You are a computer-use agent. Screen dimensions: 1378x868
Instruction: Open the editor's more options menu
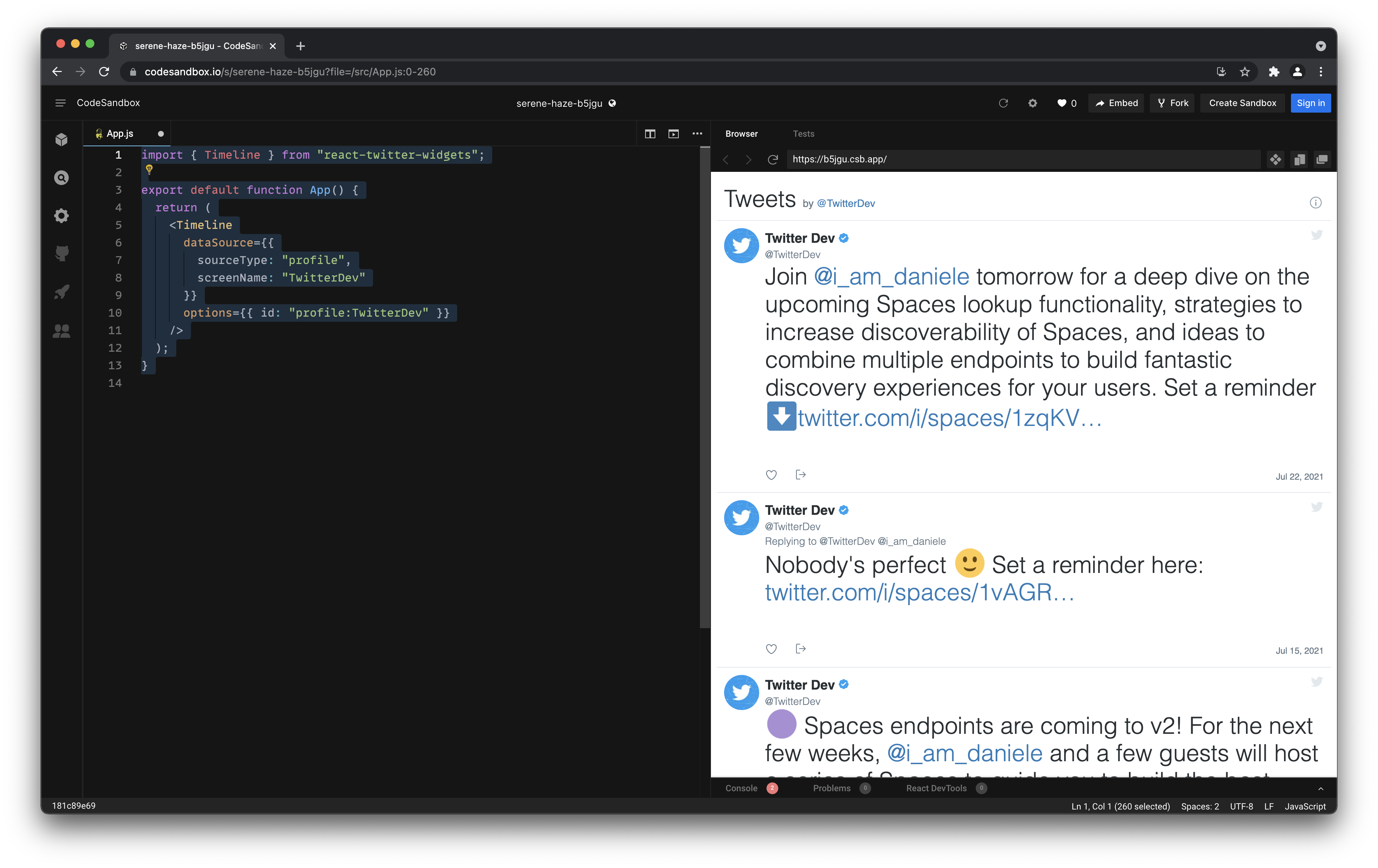pos(697,133)
